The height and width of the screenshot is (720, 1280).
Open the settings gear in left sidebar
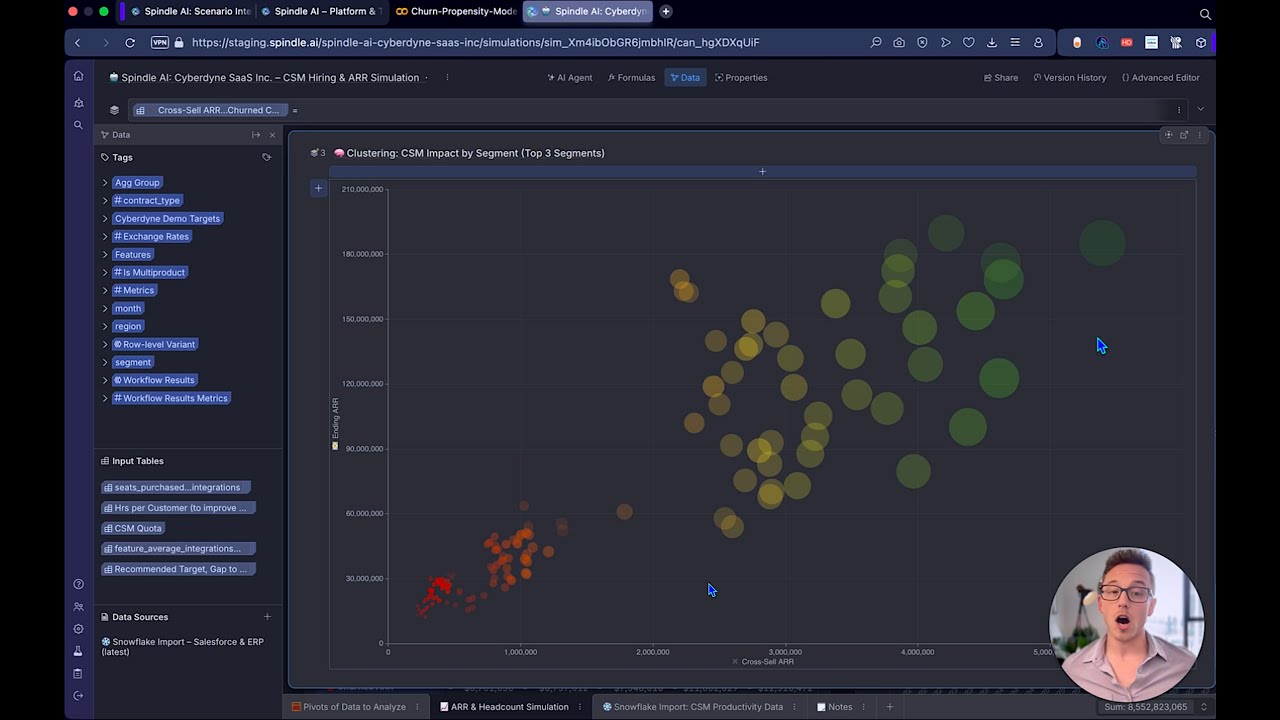78,629
